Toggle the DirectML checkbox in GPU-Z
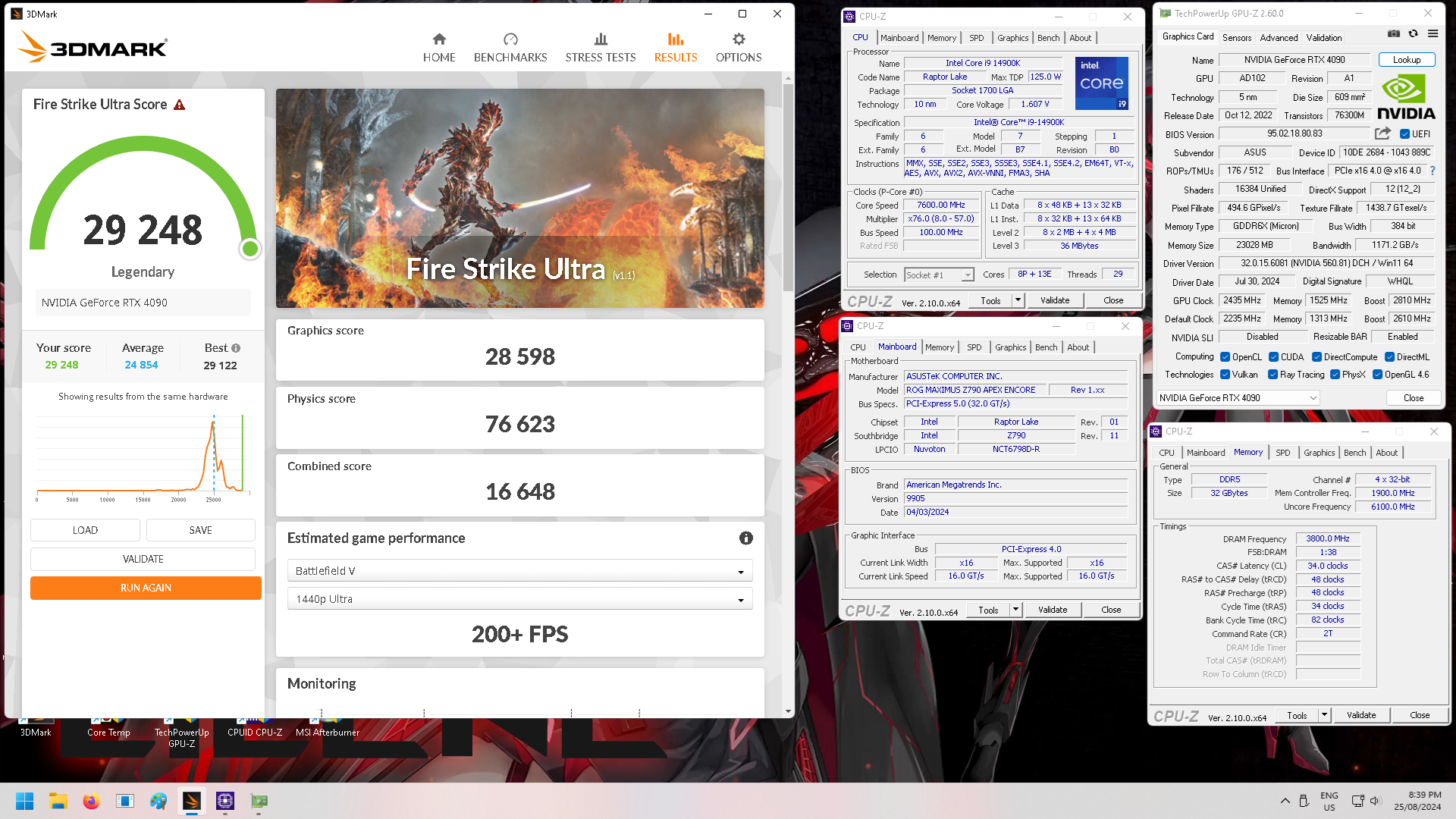This screenshot has height=819, width=1456. (1390, 357)
